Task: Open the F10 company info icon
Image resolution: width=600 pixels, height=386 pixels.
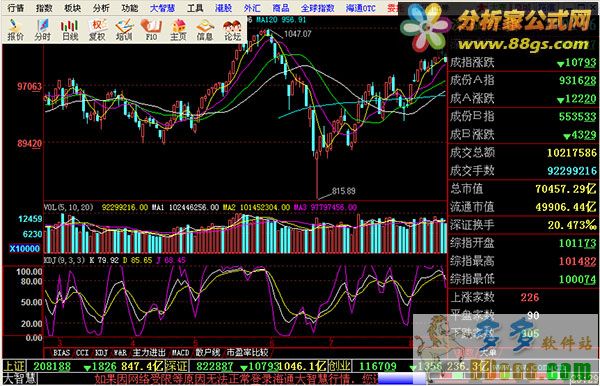Action: pyautogui.click(x=151, y=30)
